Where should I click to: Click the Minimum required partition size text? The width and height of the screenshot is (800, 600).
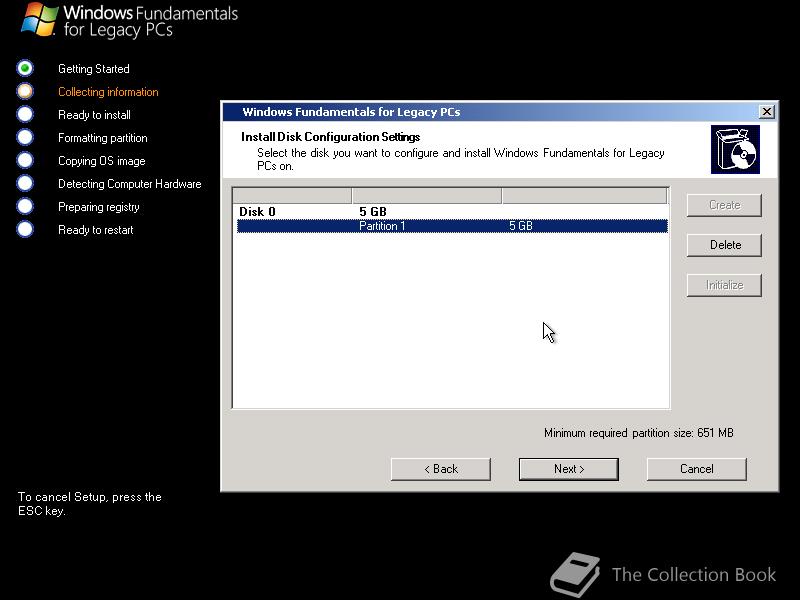[639, 433]
